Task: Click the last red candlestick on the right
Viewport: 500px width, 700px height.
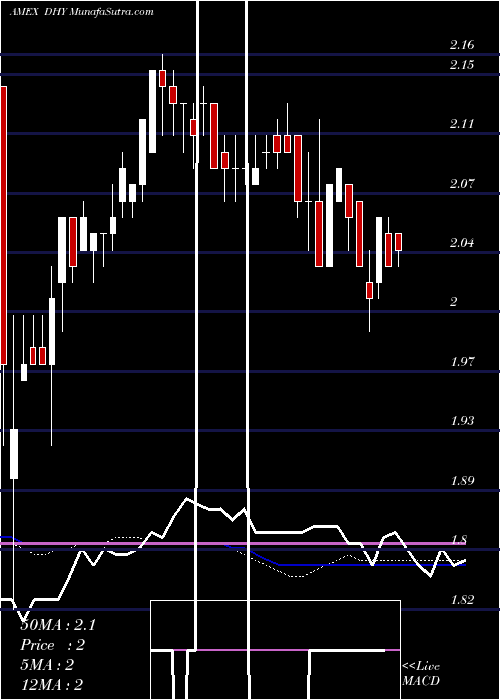Action: (x=398, y=242)
